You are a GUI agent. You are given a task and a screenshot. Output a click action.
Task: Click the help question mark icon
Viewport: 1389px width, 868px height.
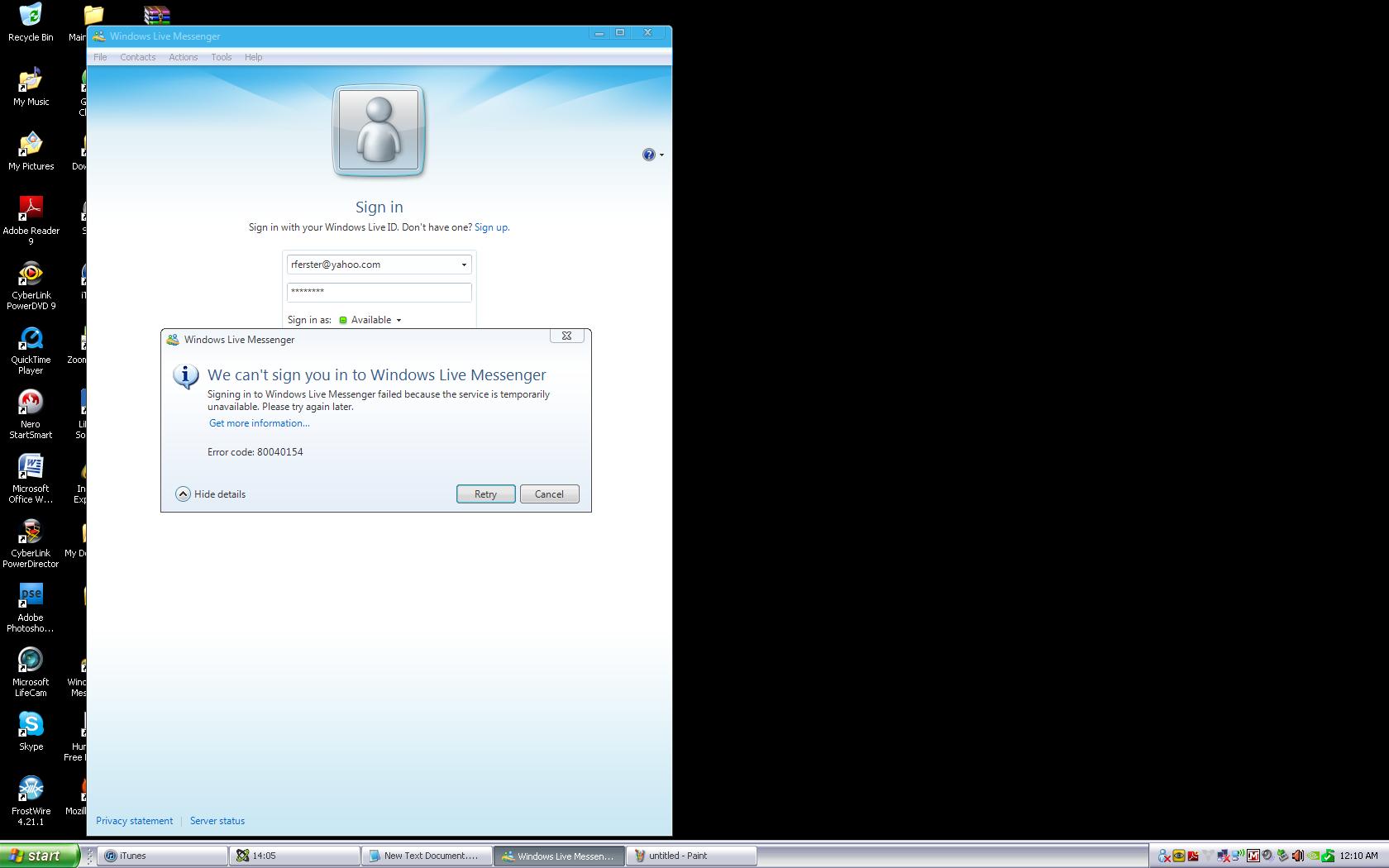tap(649, 155)
